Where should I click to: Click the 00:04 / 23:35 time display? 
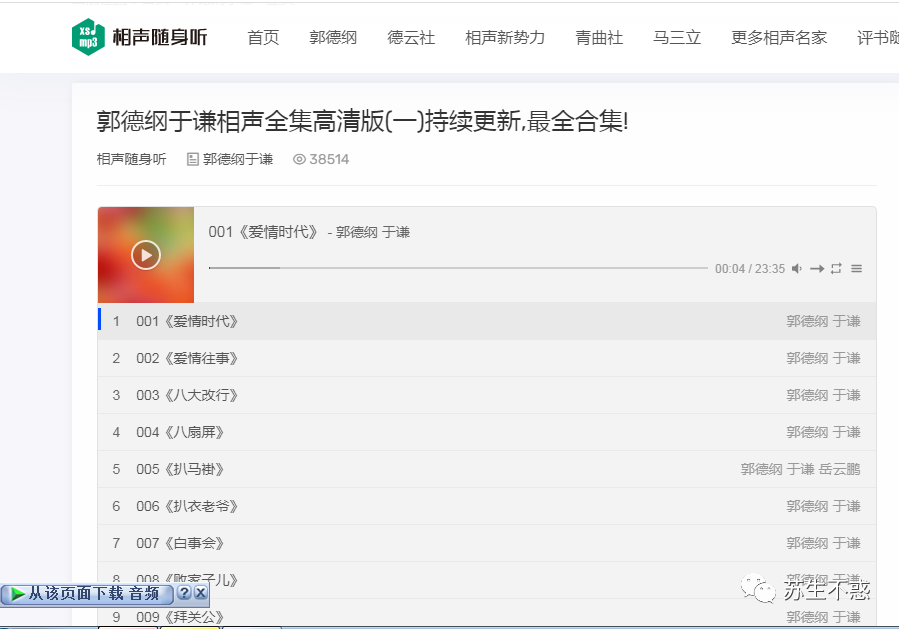(x=749, y=268)
